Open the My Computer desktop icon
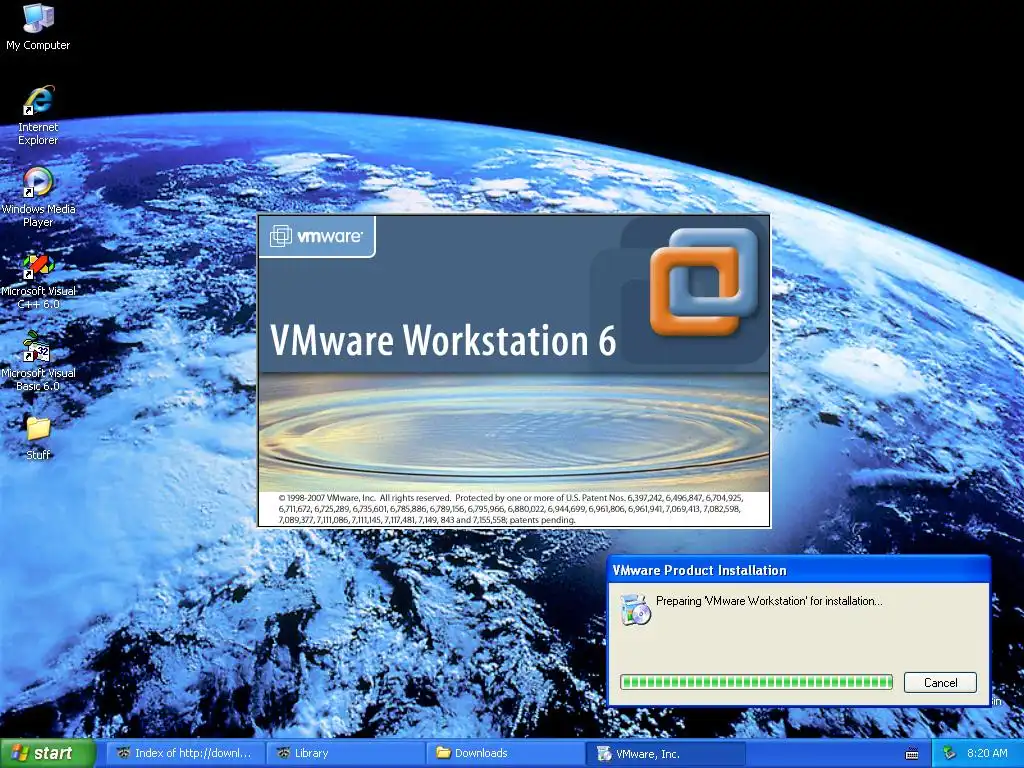 point(38,26)
